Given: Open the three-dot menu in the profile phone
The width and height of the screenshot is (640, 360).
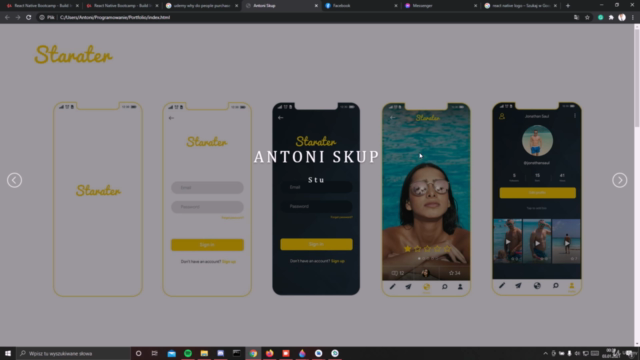Looking at the screenshot, I should pyautogui.click(x=575, y=116).
